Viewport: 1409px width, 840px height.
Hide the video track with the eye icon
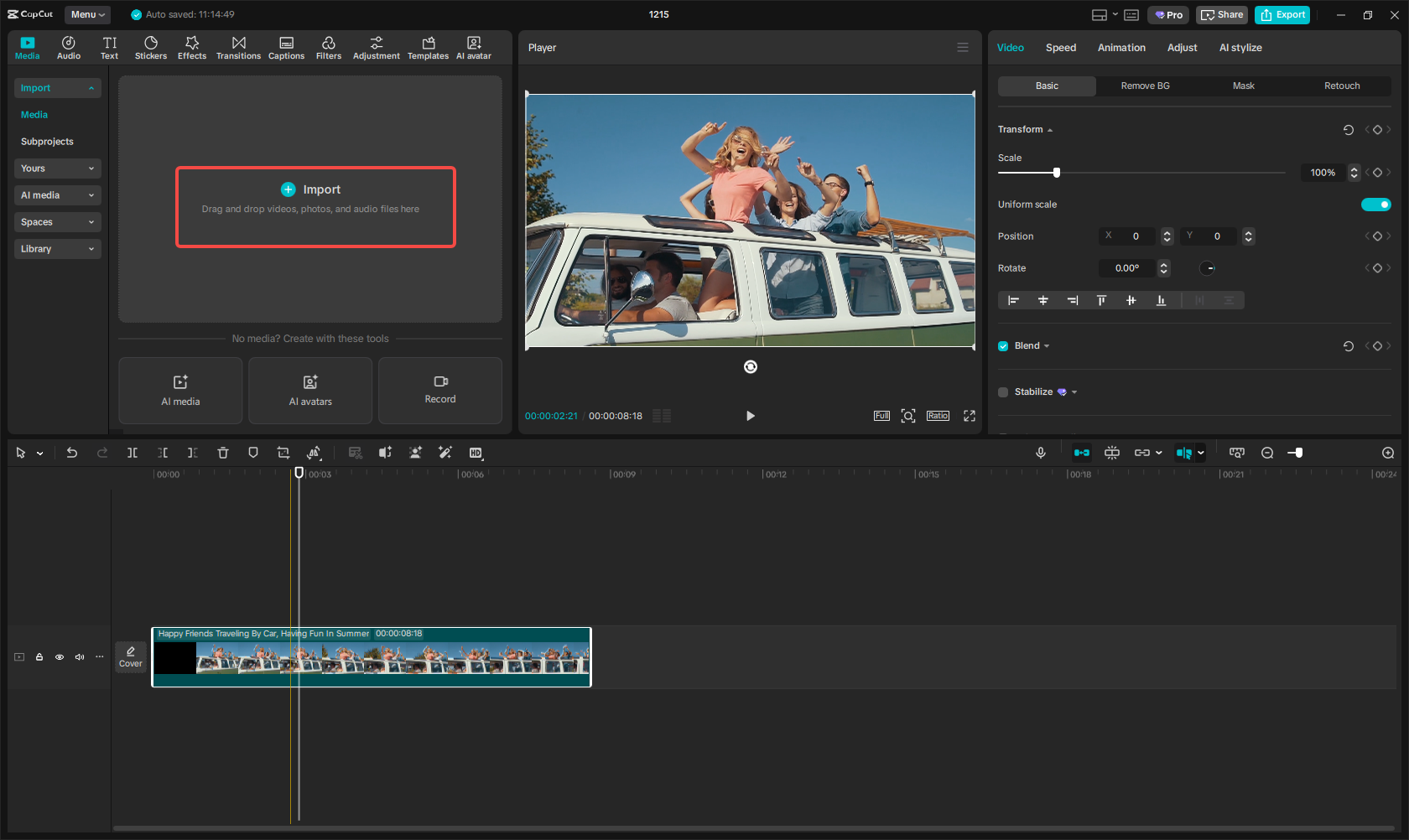[x=59, y=657]
